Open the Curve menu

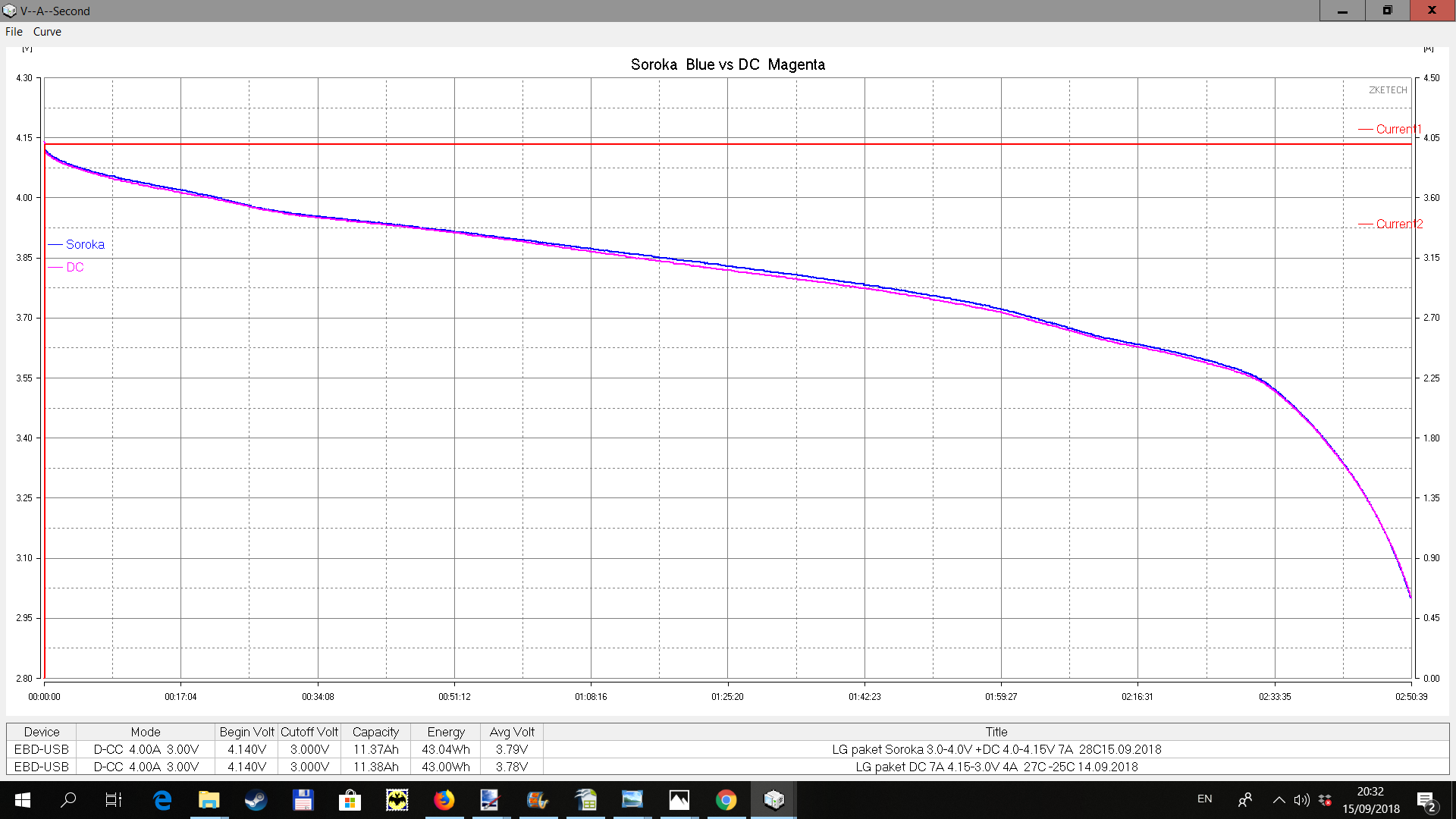tap(47, 32)
